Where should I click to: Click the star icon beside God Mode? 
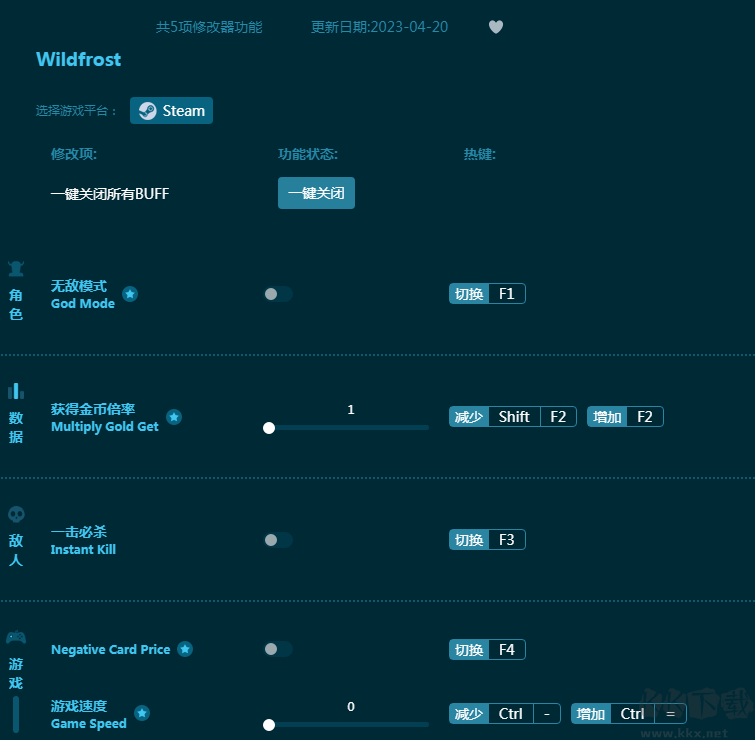pyautogui.click(x=130, y=294)
